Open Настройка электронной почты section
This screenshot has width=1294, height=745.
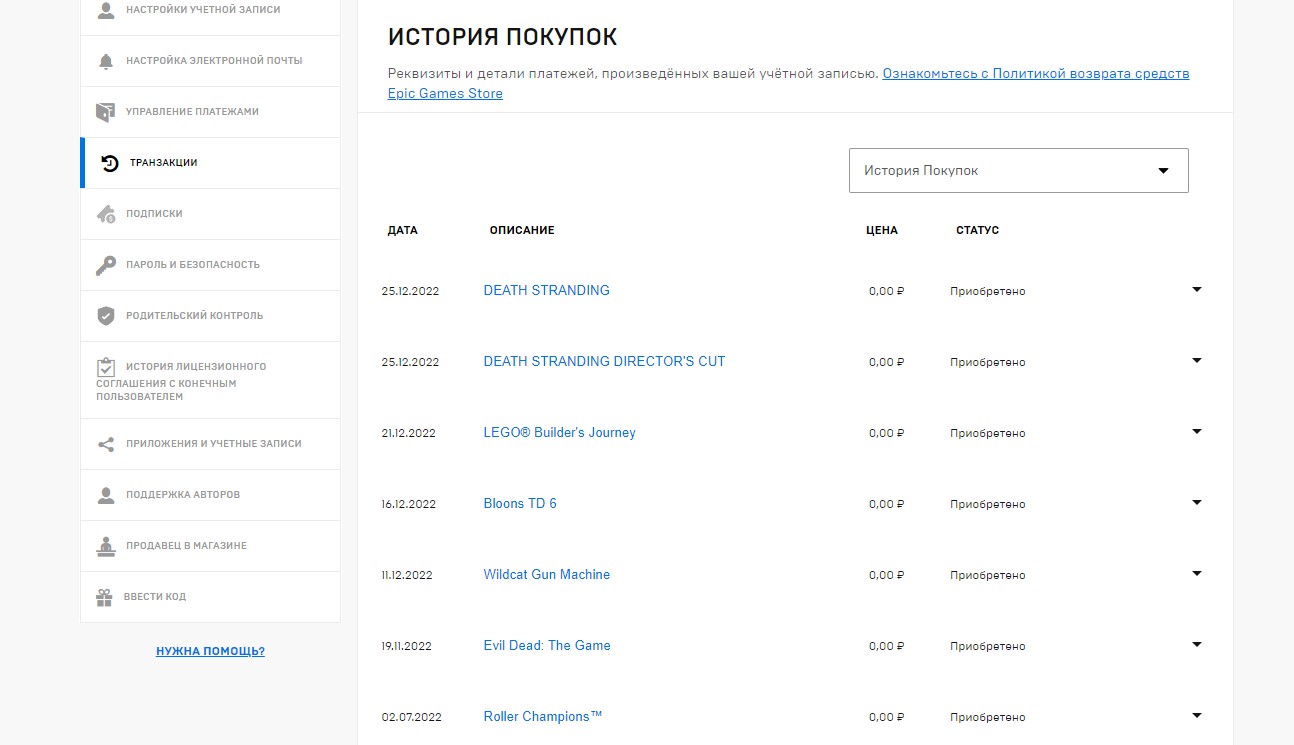tap(210, 61)
